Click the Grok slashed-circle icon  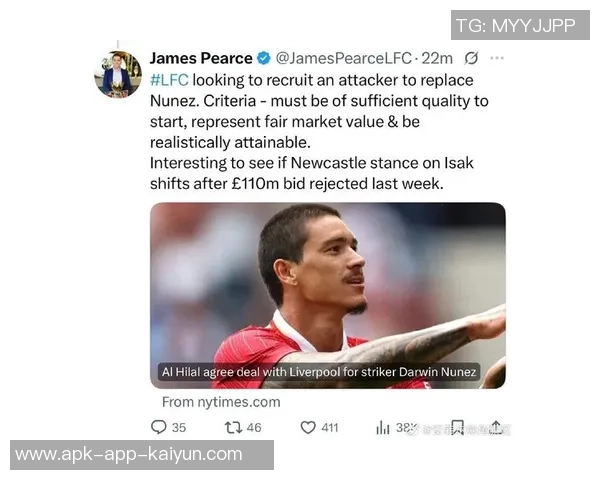coord(471,58)
